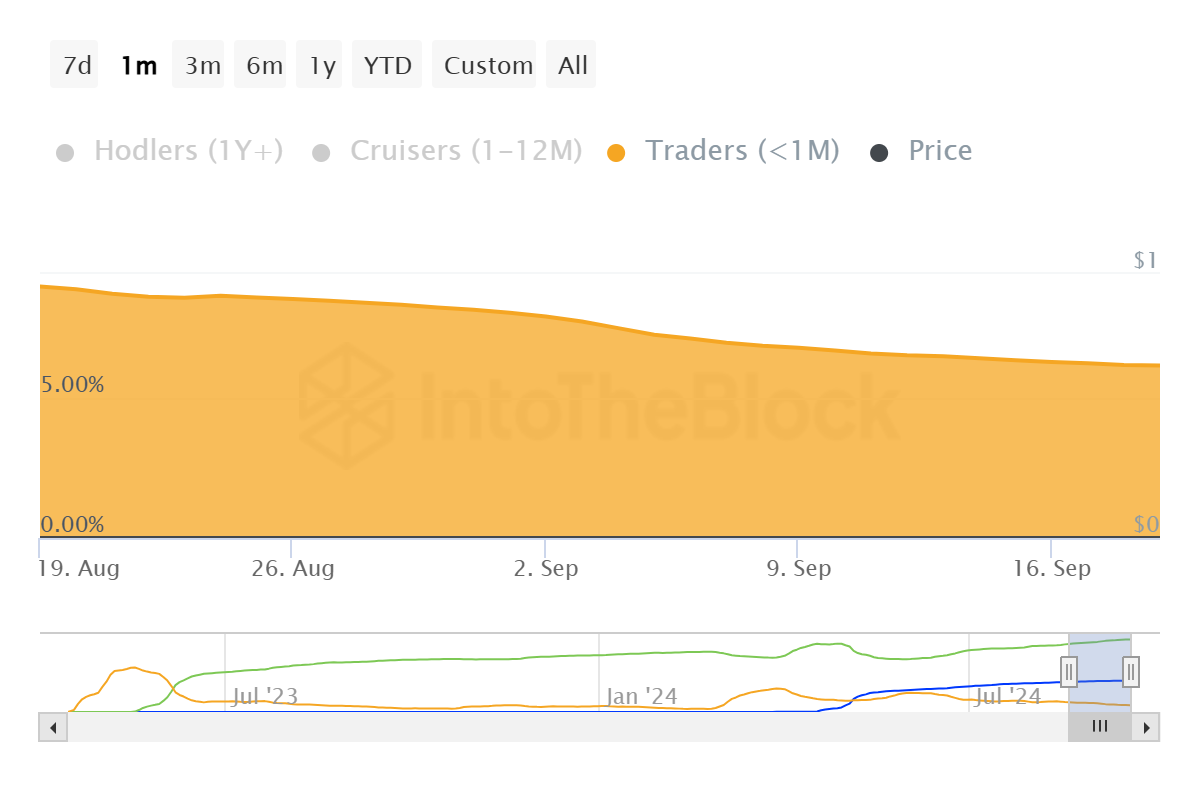Click the grey Cruisers legend dot

coord(321,153)
